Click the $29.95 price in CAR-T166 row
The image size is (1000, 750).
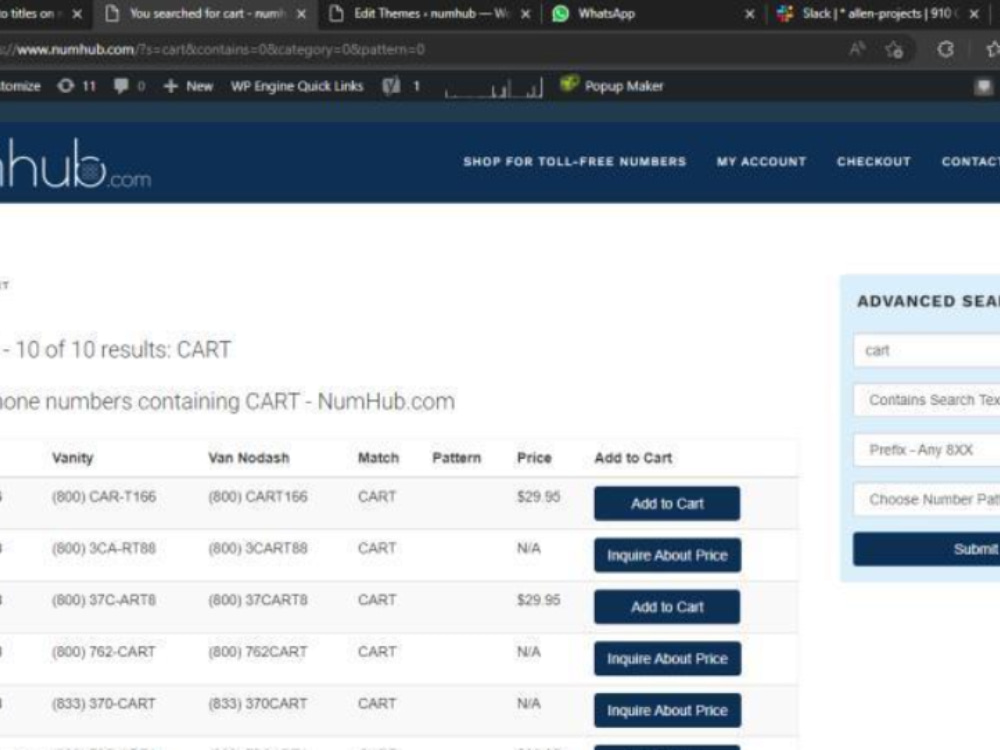pos(538,496)
